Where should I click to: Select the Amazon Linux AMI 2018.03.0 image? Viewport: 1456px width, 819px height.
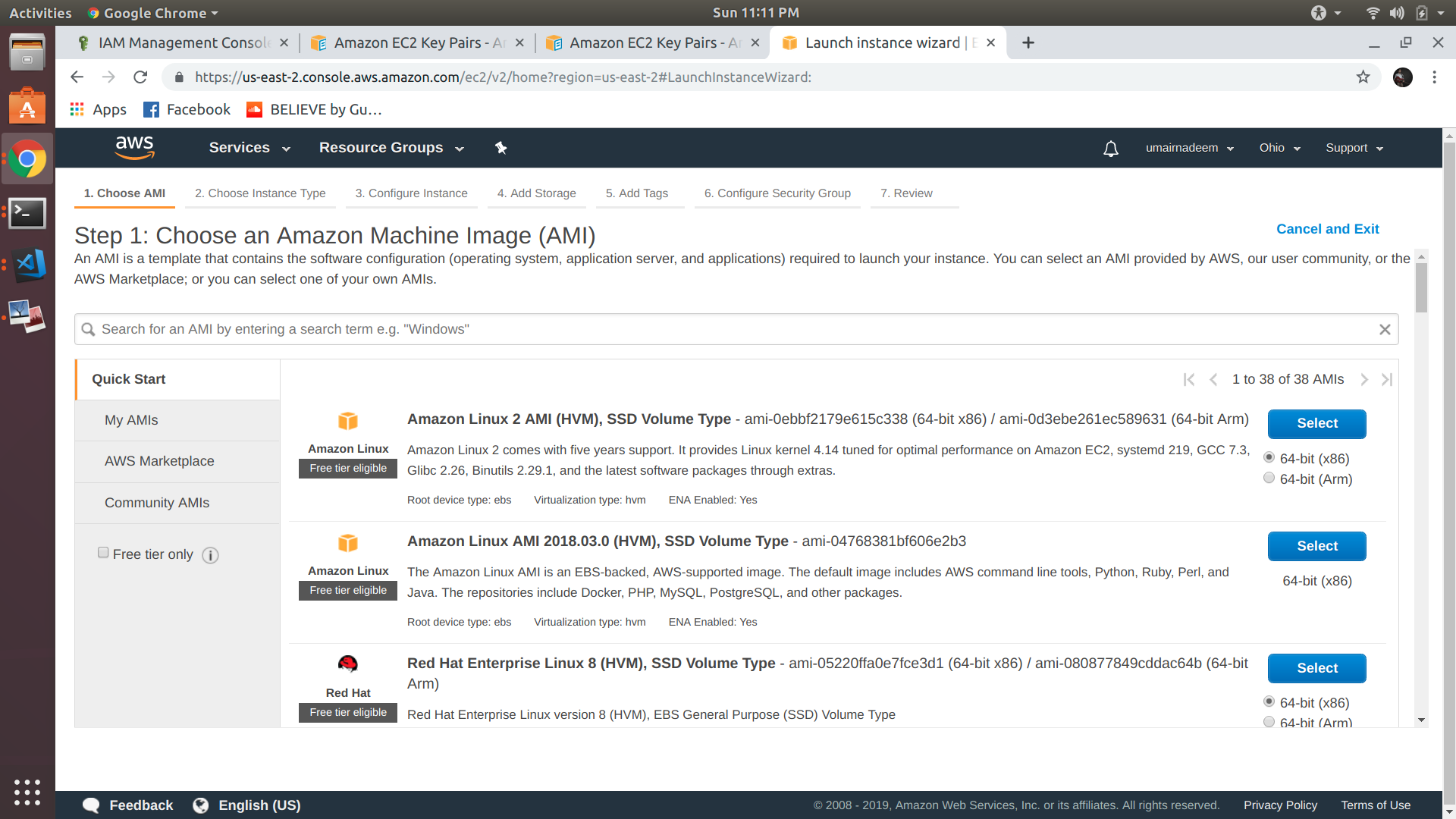coord(1316,546)
